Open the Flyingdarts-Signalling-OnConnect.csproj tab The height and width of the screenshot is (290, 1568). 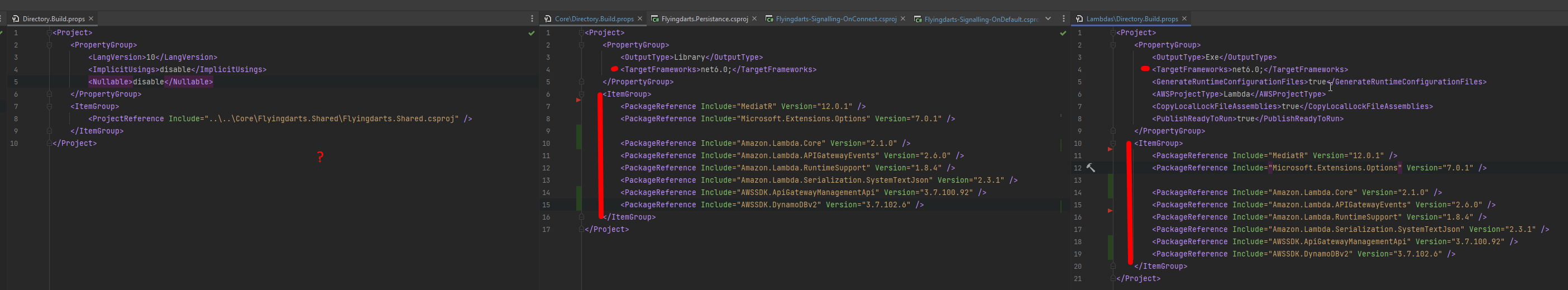point(836,19)
